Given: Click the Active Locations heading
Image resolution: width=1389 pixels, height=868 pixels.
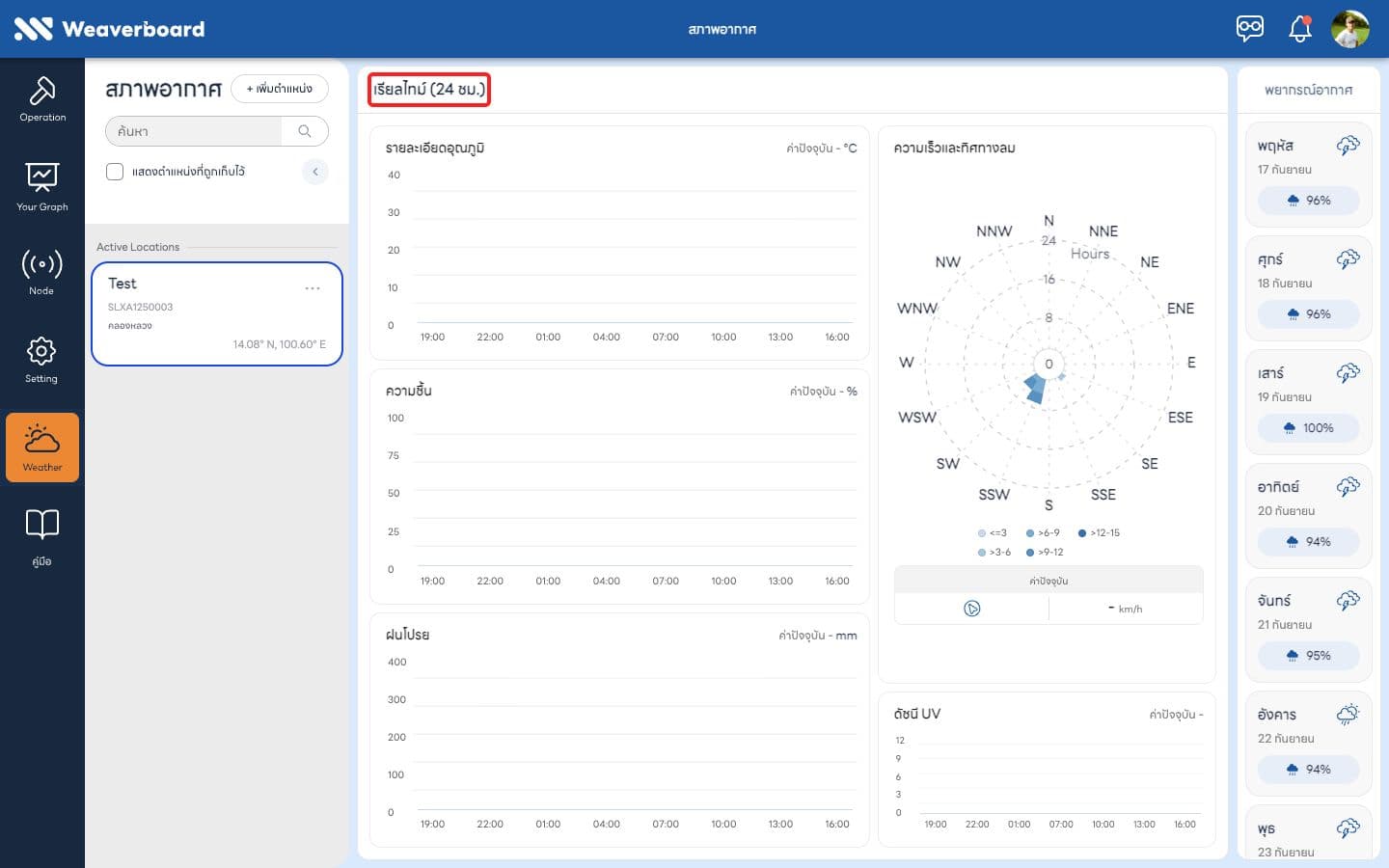Looking at the screenshot, I should (138, 248).
